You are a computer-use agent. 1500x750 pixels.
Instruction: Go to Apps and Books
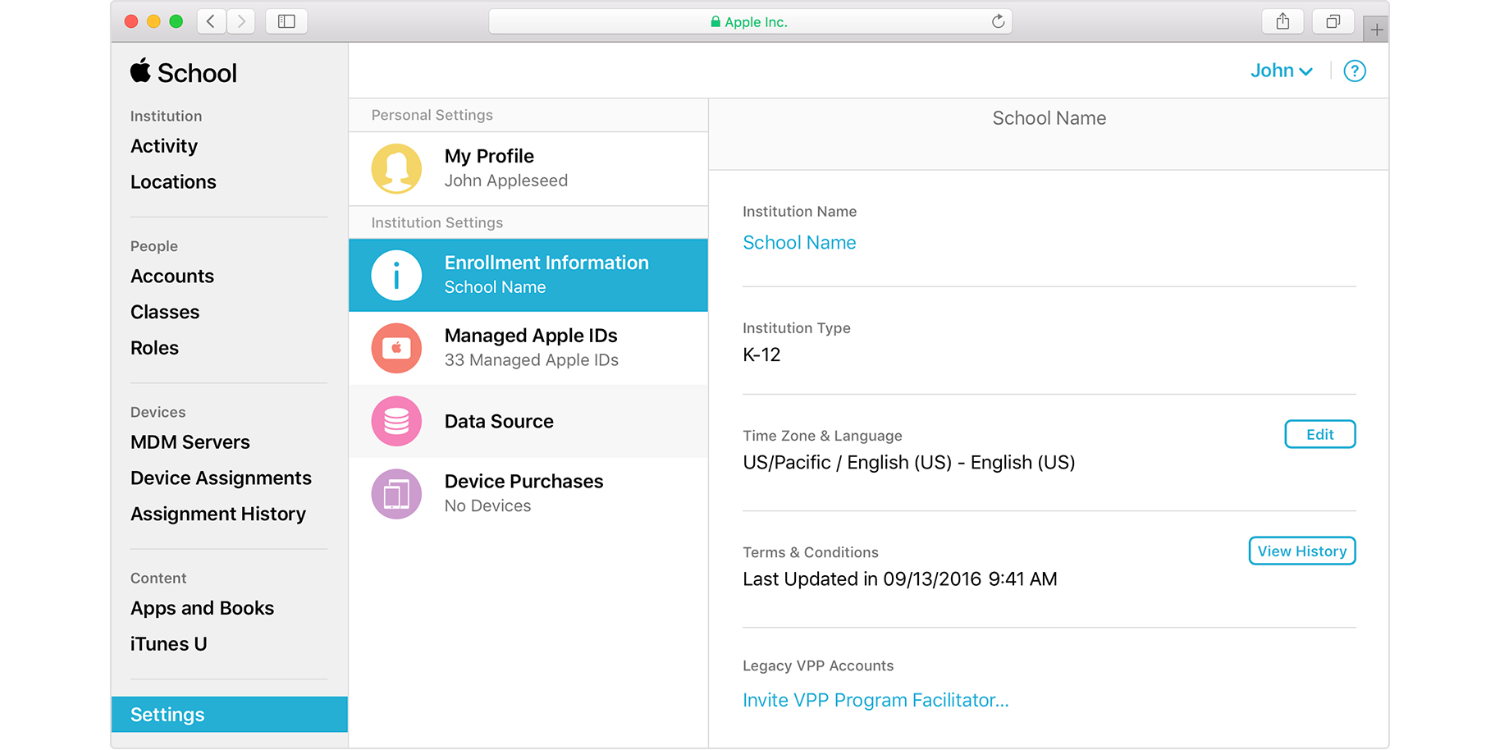tap(202, 608)
